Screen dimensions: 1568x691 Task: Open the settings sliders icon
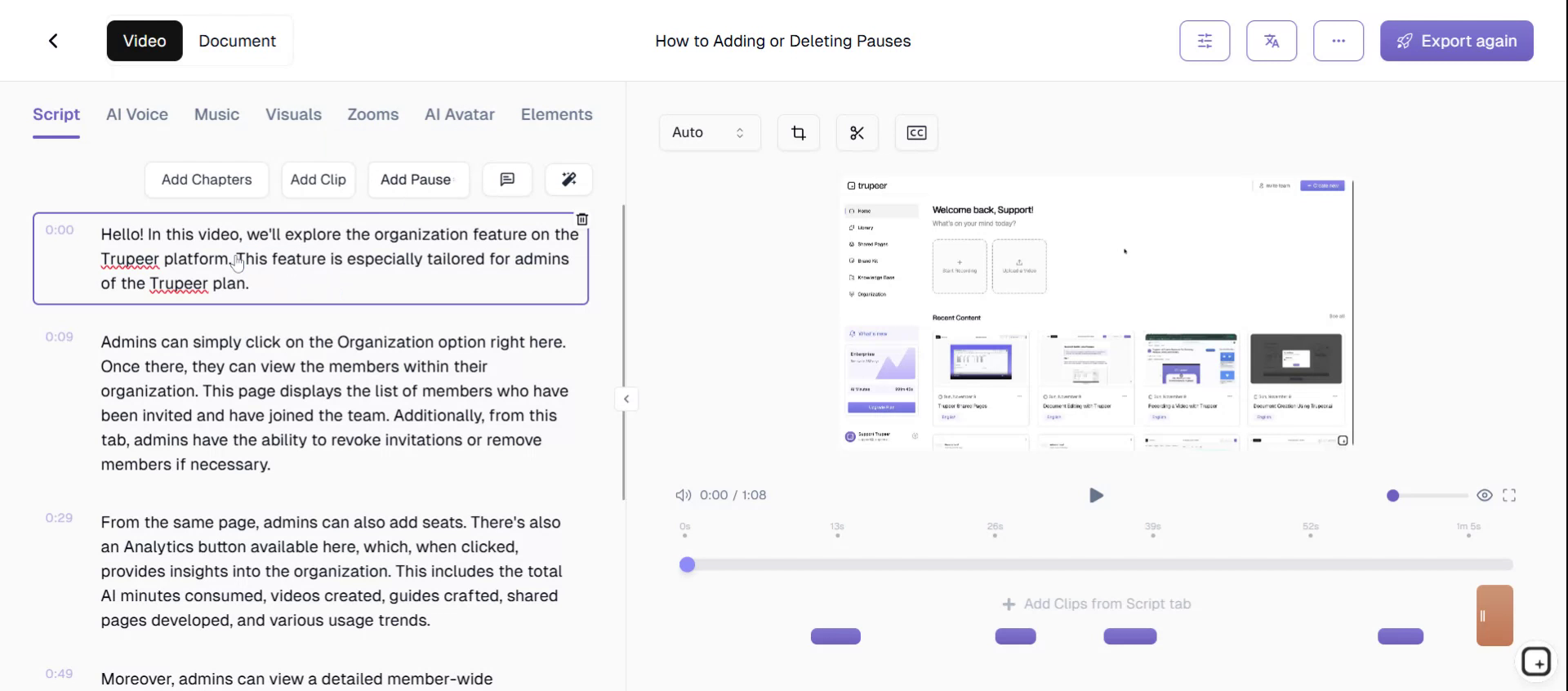(1205, 41)
